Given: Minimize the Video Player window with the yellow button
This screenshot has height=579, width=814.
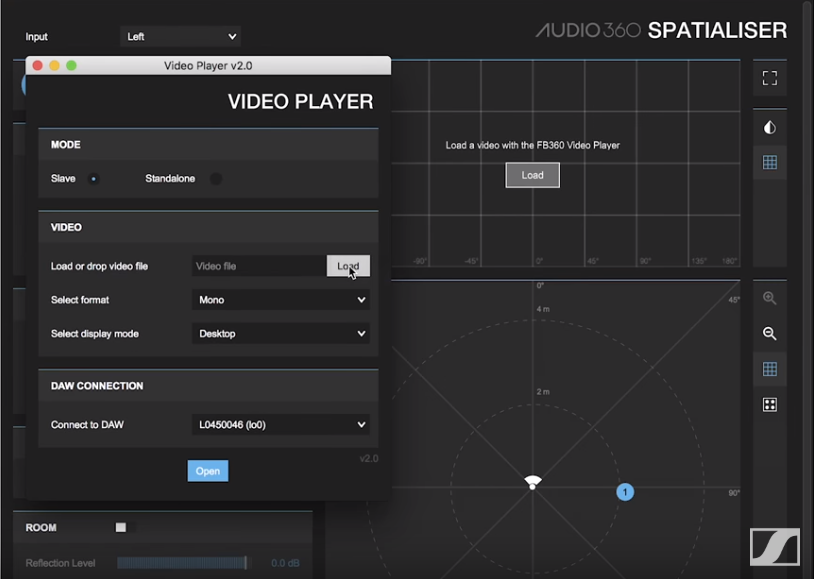Looking at the screenshot, I should point(55,65).
